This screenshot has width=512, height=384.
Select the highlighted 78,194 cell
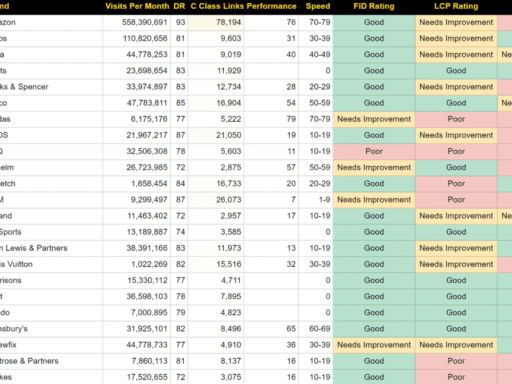(216, 22)
